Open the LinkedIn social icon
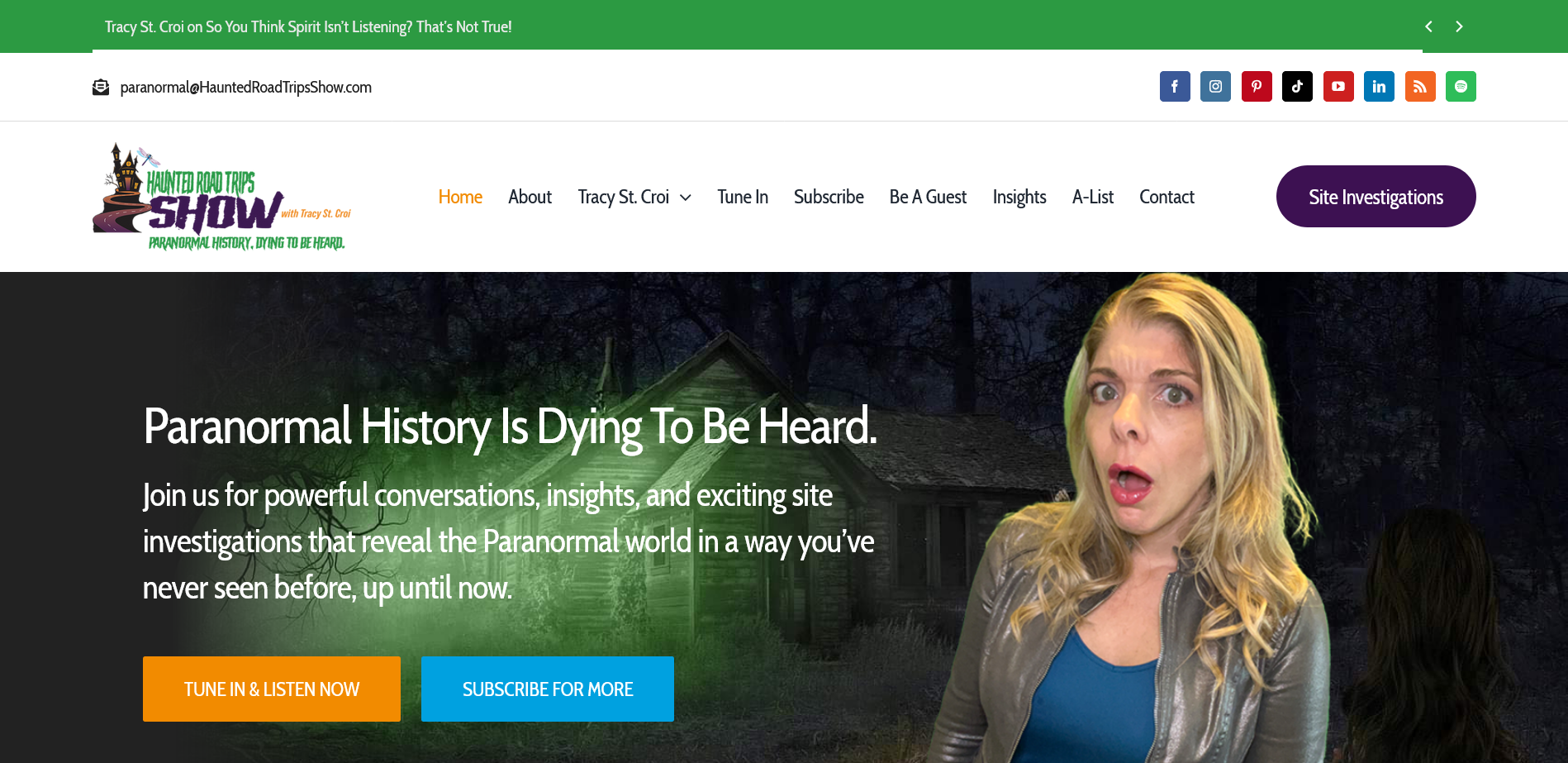This screenshot has height=763, width=1568. 1379,87
